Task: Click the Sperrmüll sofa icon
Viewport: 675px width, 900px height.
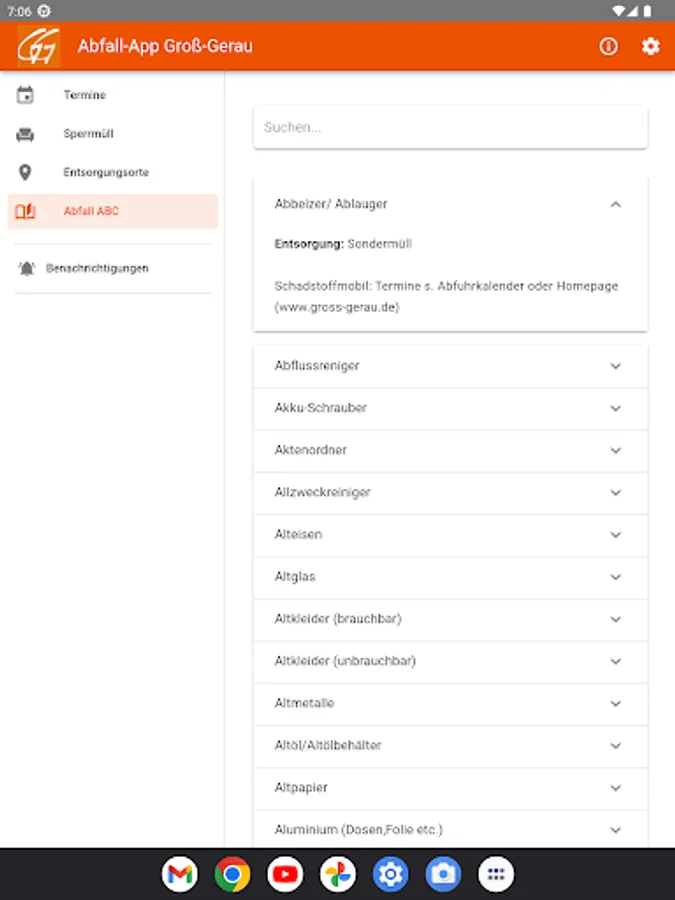Action: (26, 134)
